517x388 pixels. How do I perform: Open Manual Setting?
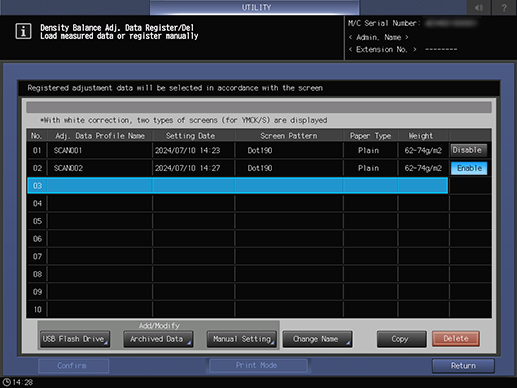pyautogui.click(x=241, y=339)
